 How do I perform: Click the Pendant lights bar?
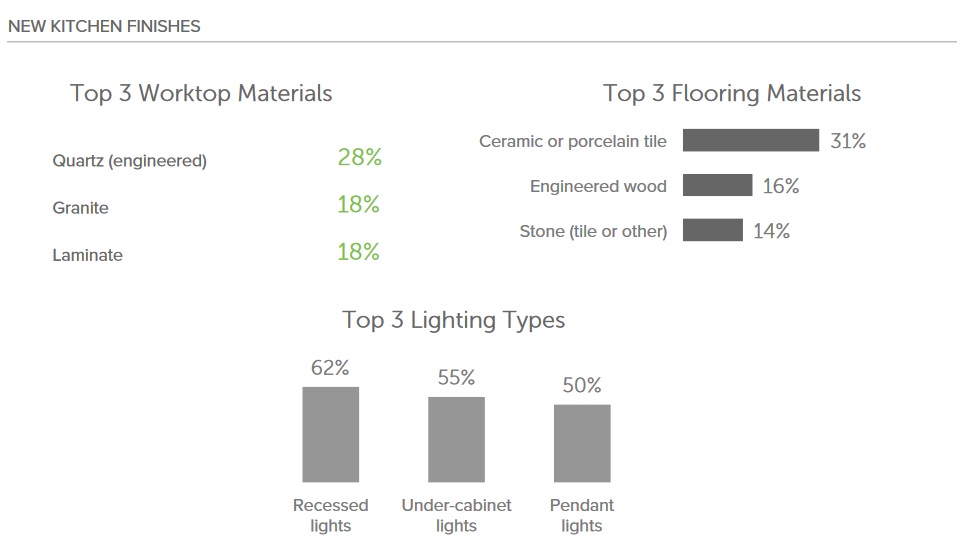(582, 443)
